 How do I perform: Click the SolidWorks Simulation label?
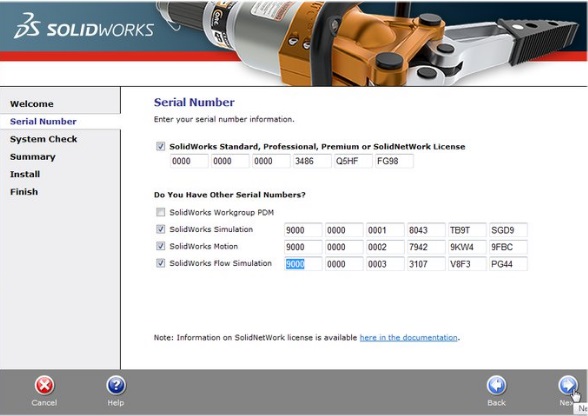click(x=211, y=229)
